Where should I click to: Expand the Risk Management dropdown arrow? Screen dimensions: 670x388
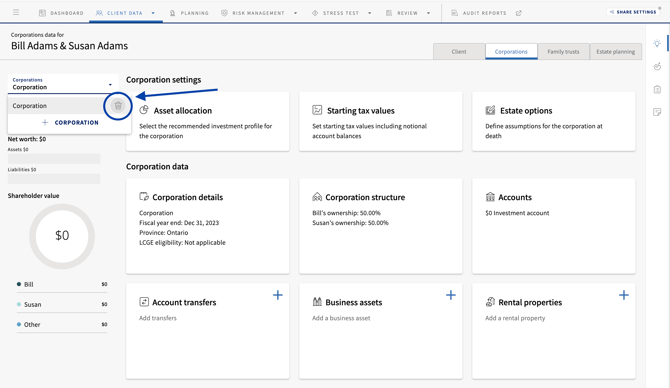[295, 13]
